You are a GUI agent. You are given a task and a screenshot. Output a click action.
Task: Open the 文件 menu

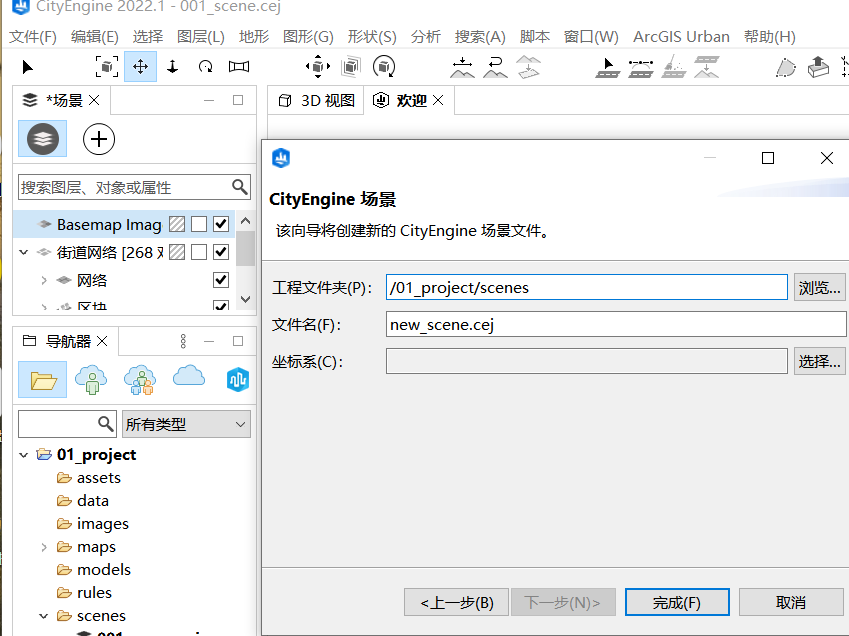tap(28, 35)
